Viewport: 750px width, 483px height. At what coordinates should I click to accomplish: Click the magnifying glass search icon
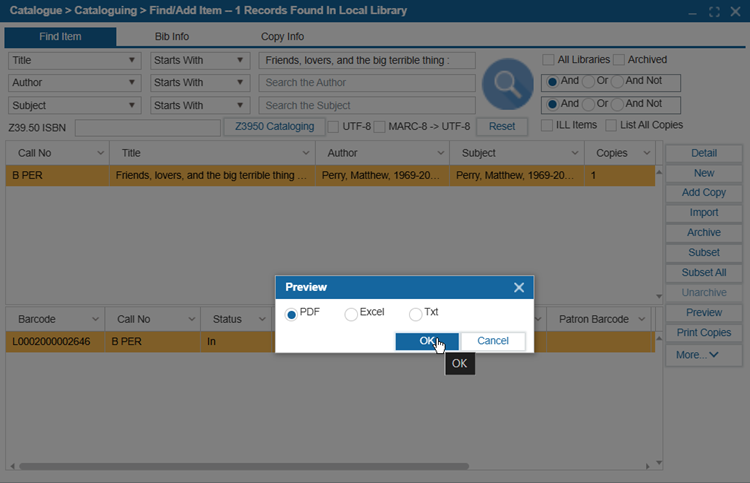pos(507,84)
